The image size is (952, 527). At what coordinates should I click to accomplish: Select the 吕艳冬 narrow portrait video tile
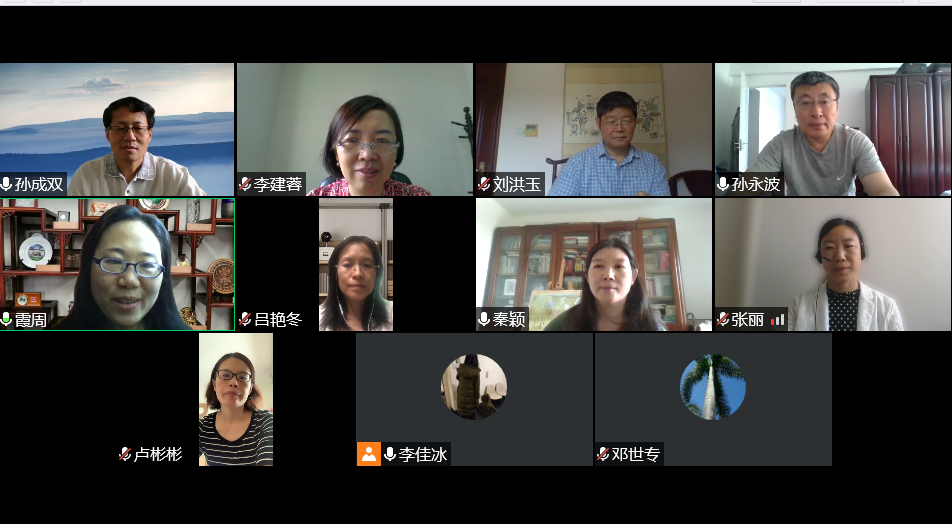(356, 265)
